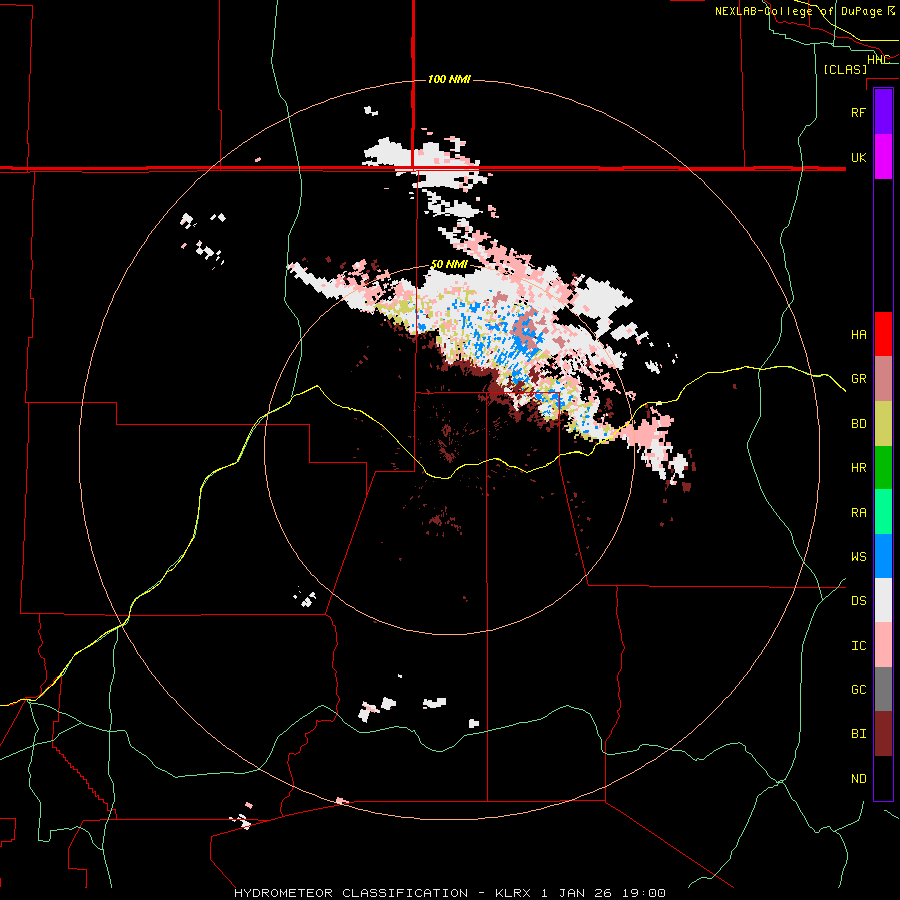Pick the GC legend label
Screen dimensions: 900x900
(858, 690)
